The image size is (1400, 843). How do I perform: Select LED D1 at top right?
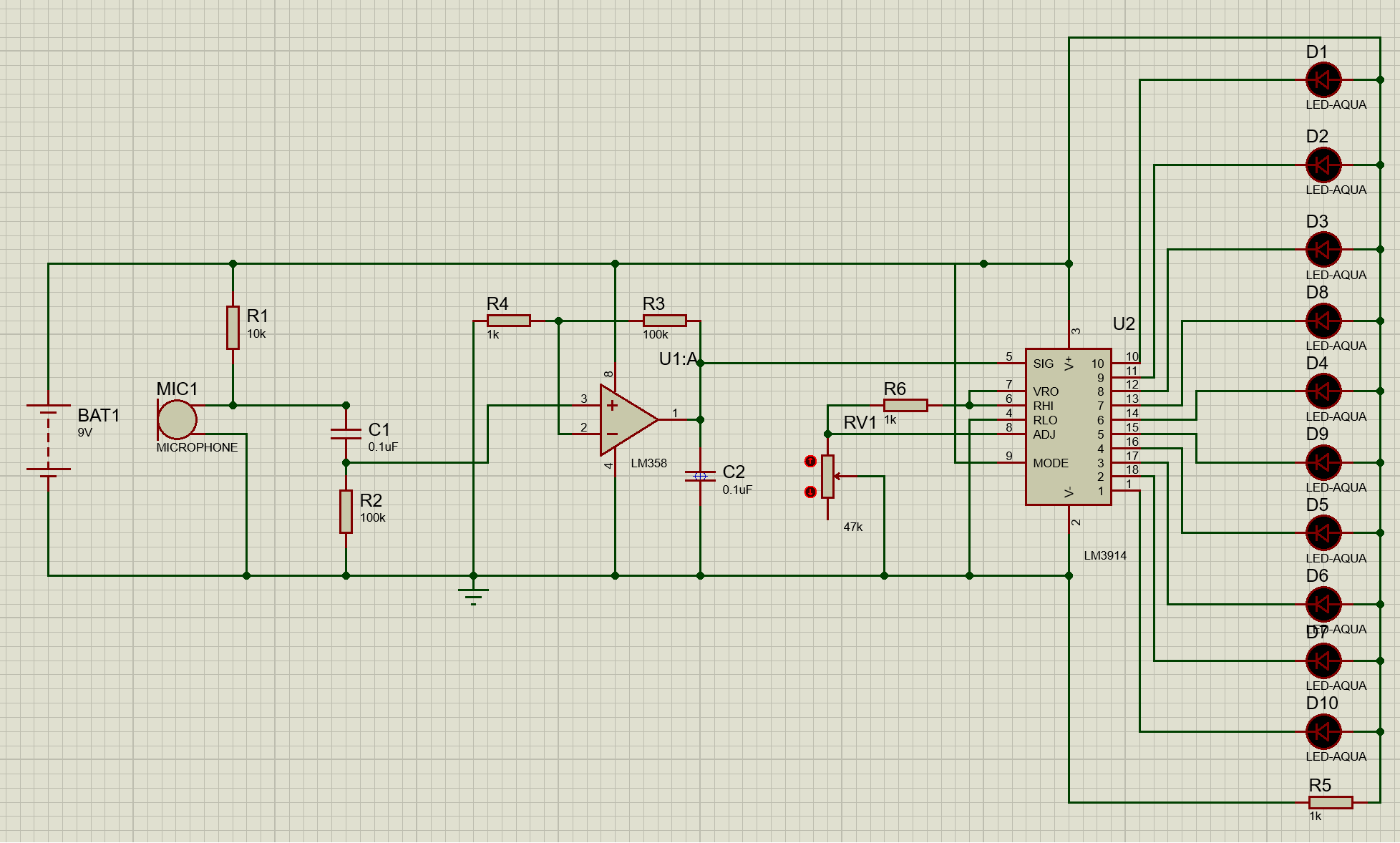click(x=1323, y=79)
